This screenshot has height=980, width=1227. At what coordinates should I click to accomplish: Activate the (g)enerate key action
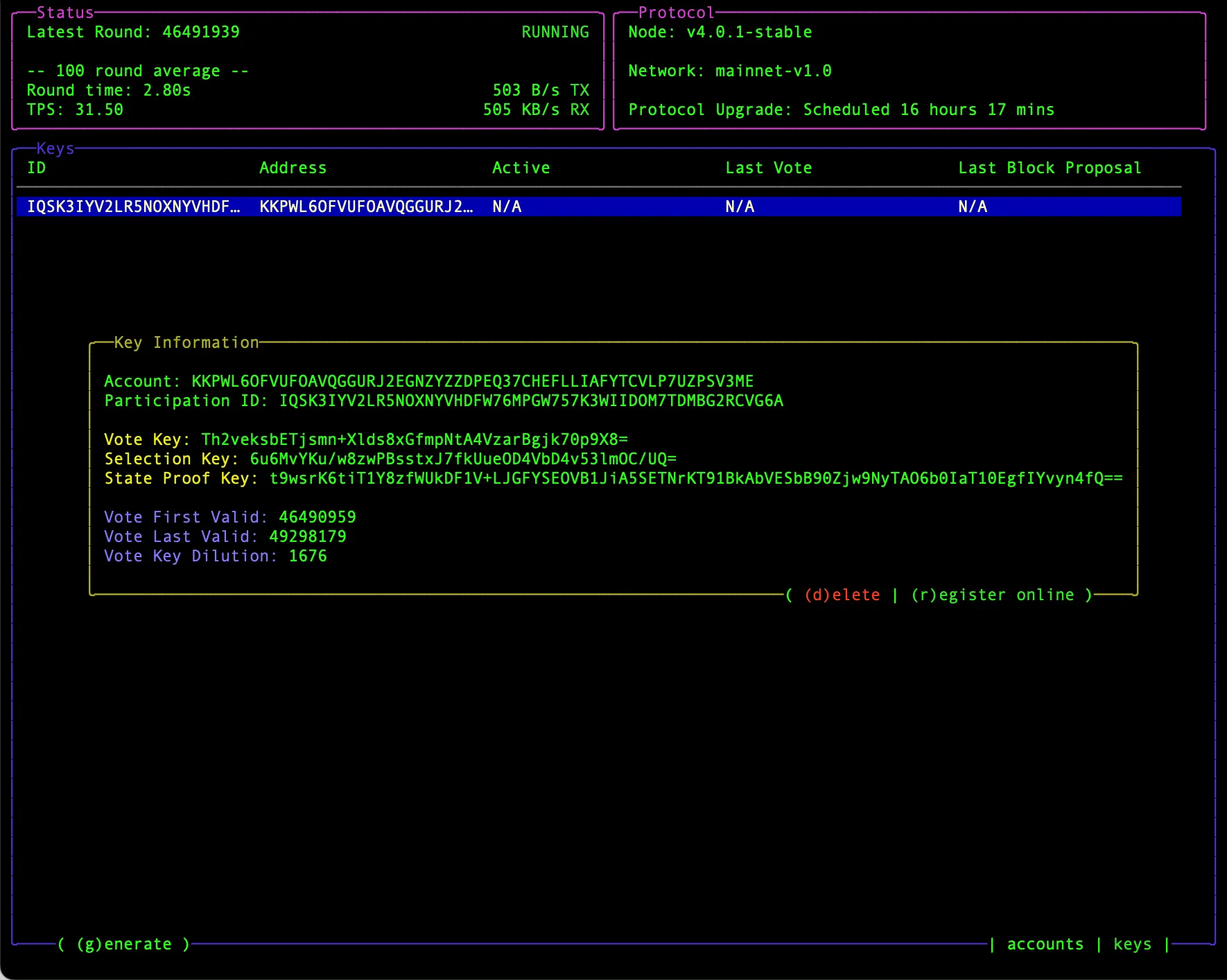(x=125, y=944)
